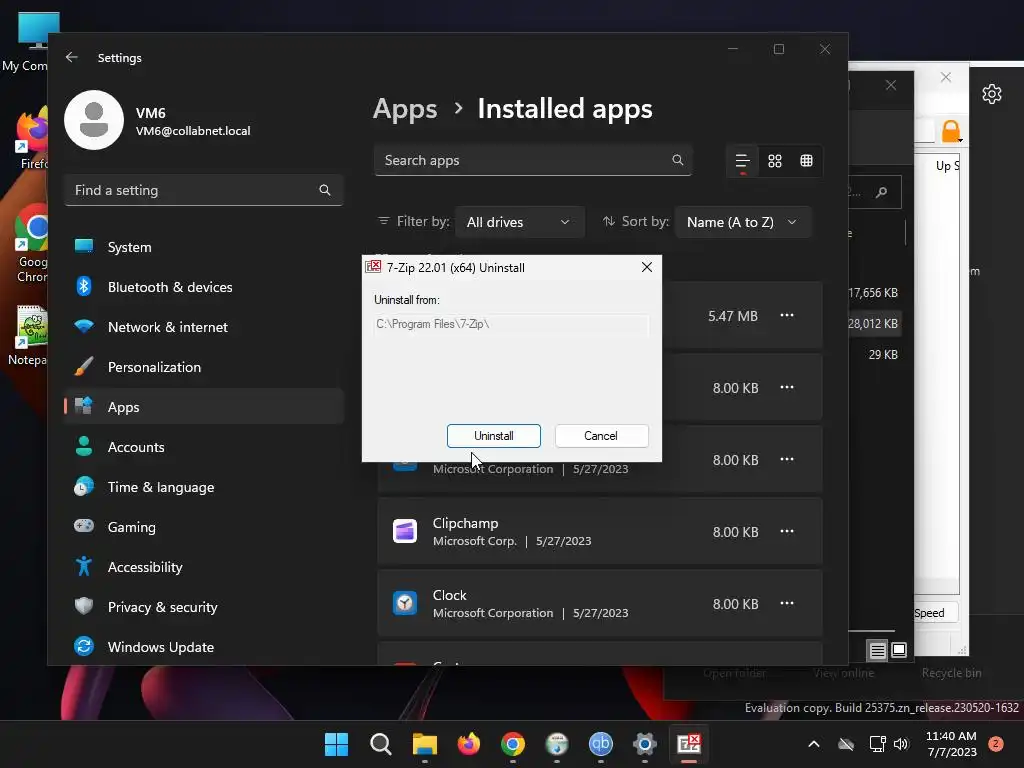
Task: Open File Explorer from the taskbar
Action: click(x=424, y=744)
